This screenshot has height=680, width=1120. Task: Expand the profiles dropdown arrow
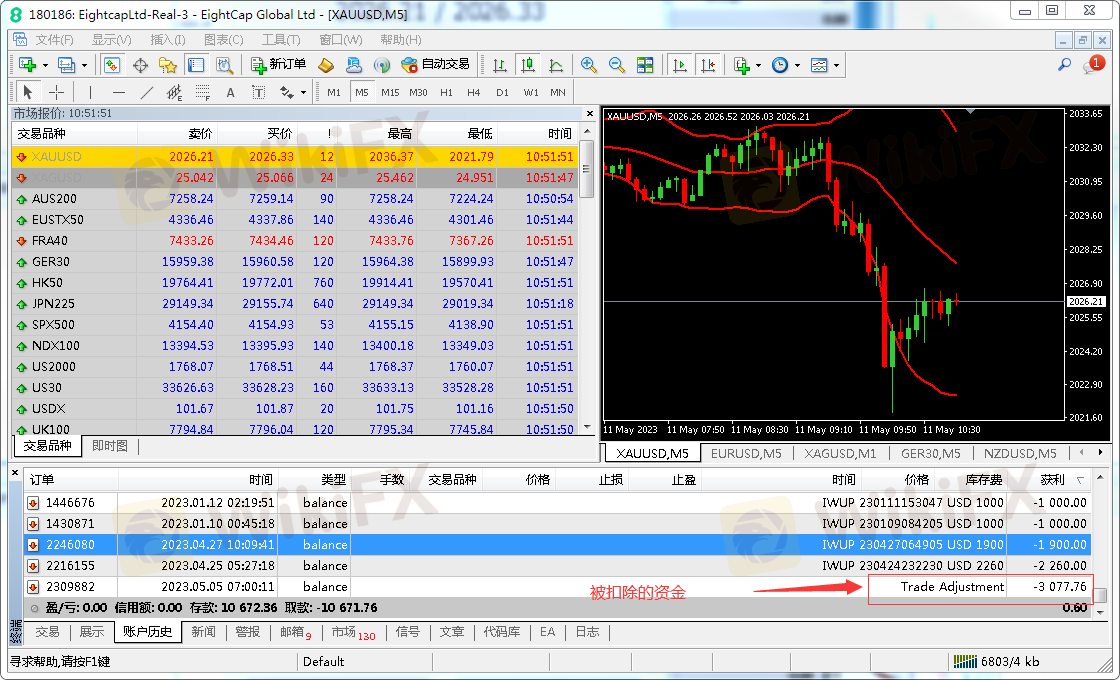click(x=84, y=66)
